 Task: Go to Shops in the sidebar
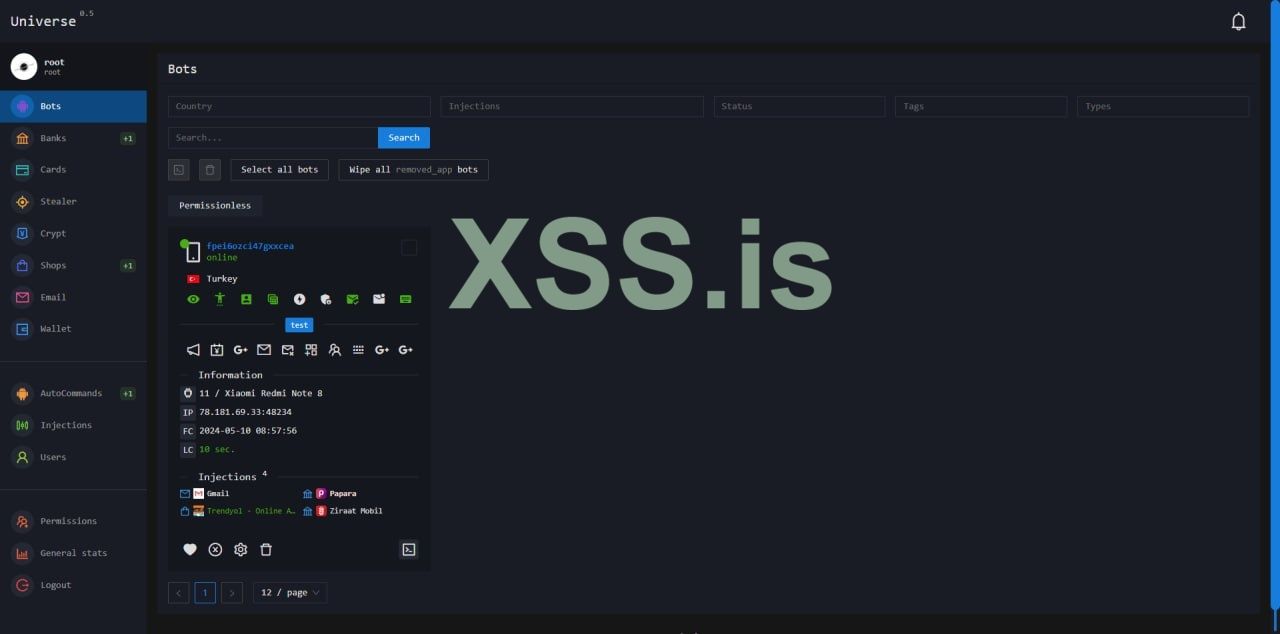73,265
